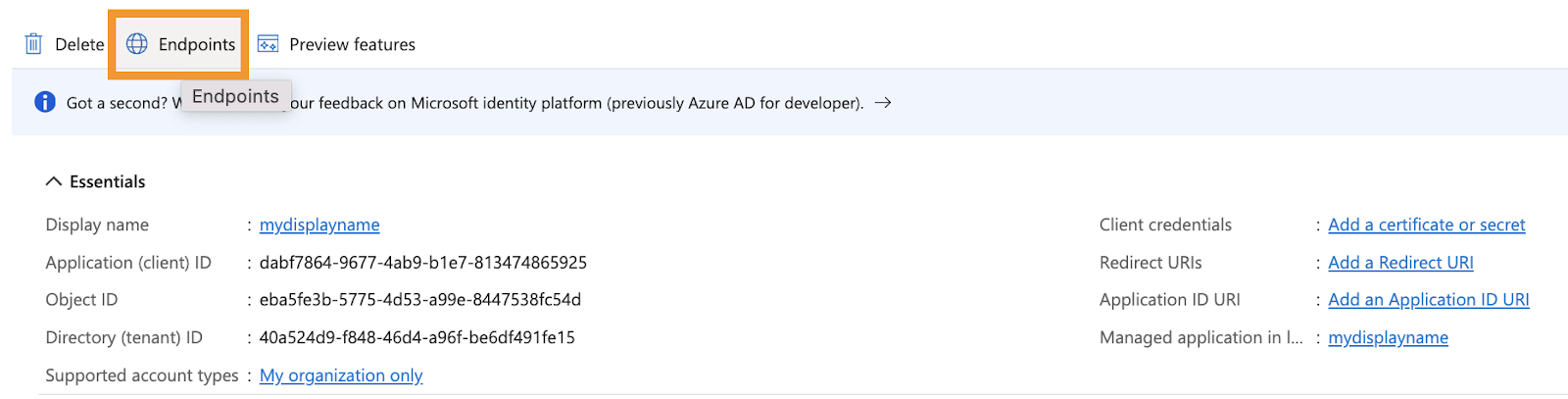Open the Endpoints toolbar item
The height and width of the screenshot is (399, 1568).
click(x=181, y=44)
